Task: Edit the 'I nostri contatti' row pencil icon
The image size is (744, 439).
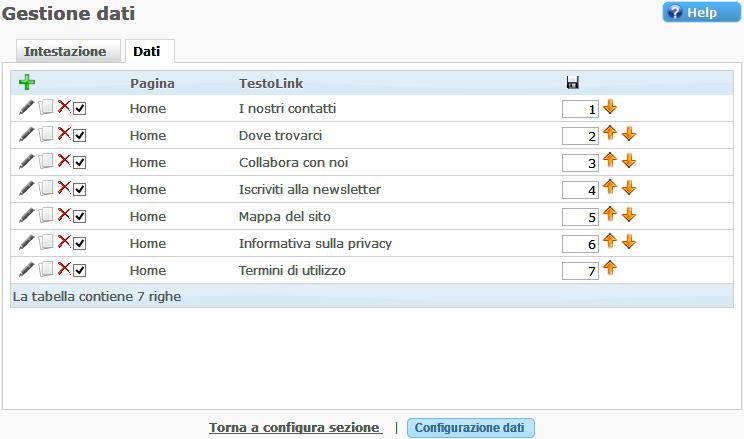Action: tap(27, 108)
